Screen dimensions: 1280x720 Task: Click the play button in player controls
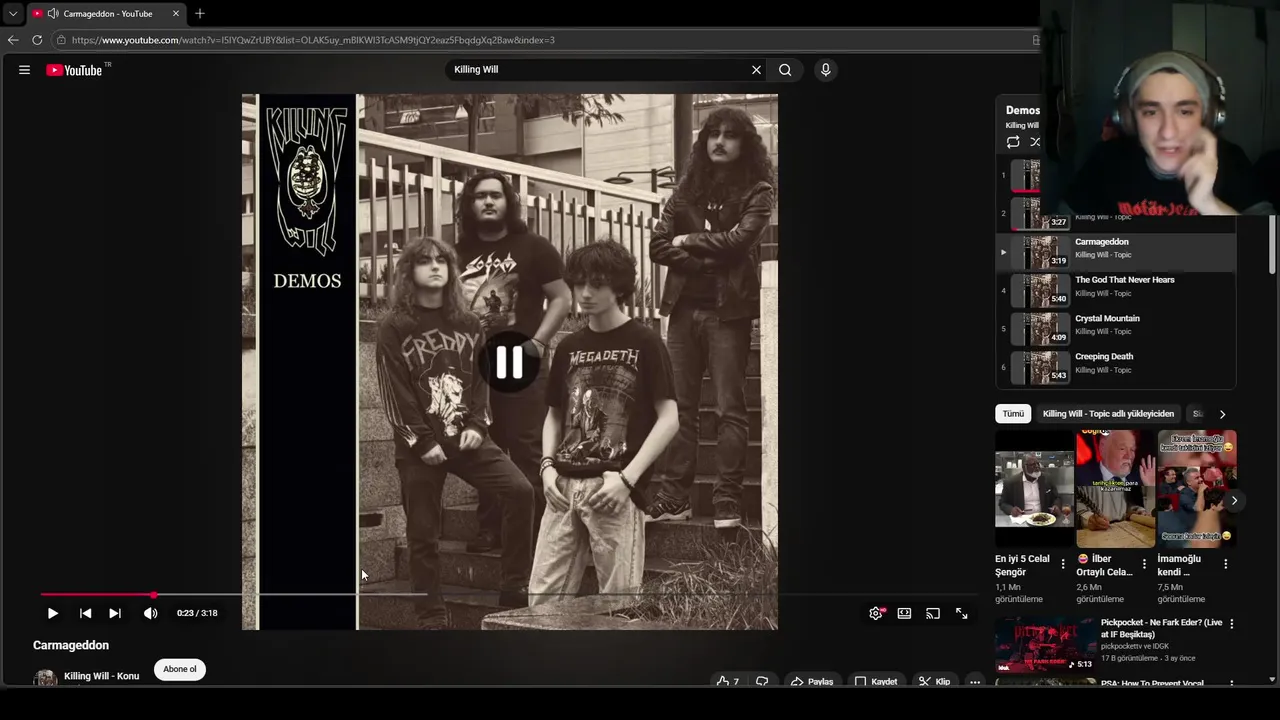[52, 613]
